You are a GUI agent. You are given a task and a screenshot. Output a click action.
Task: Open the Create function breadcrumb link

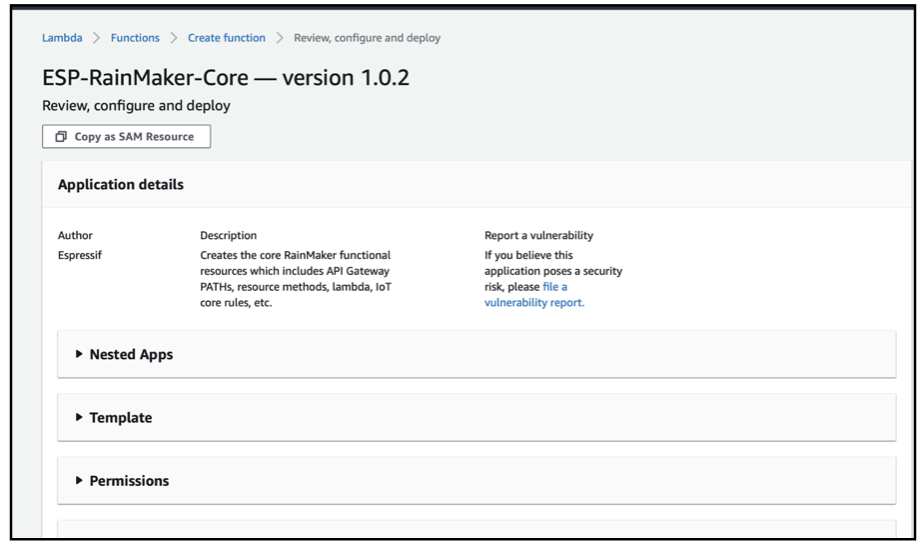tap(226, 38)
